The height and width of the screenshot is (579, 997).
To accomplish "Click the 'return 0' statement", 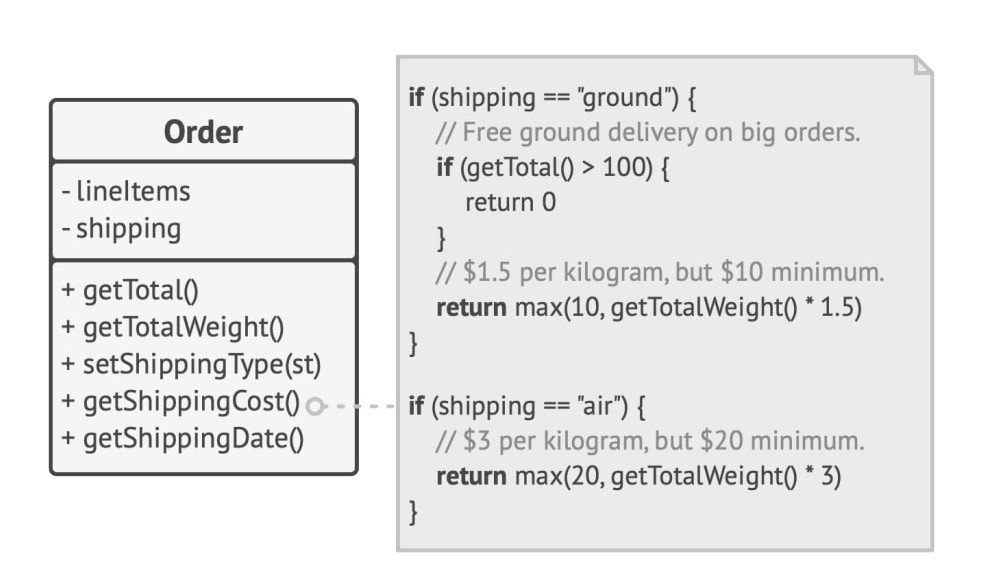I will tap(511, 202).
